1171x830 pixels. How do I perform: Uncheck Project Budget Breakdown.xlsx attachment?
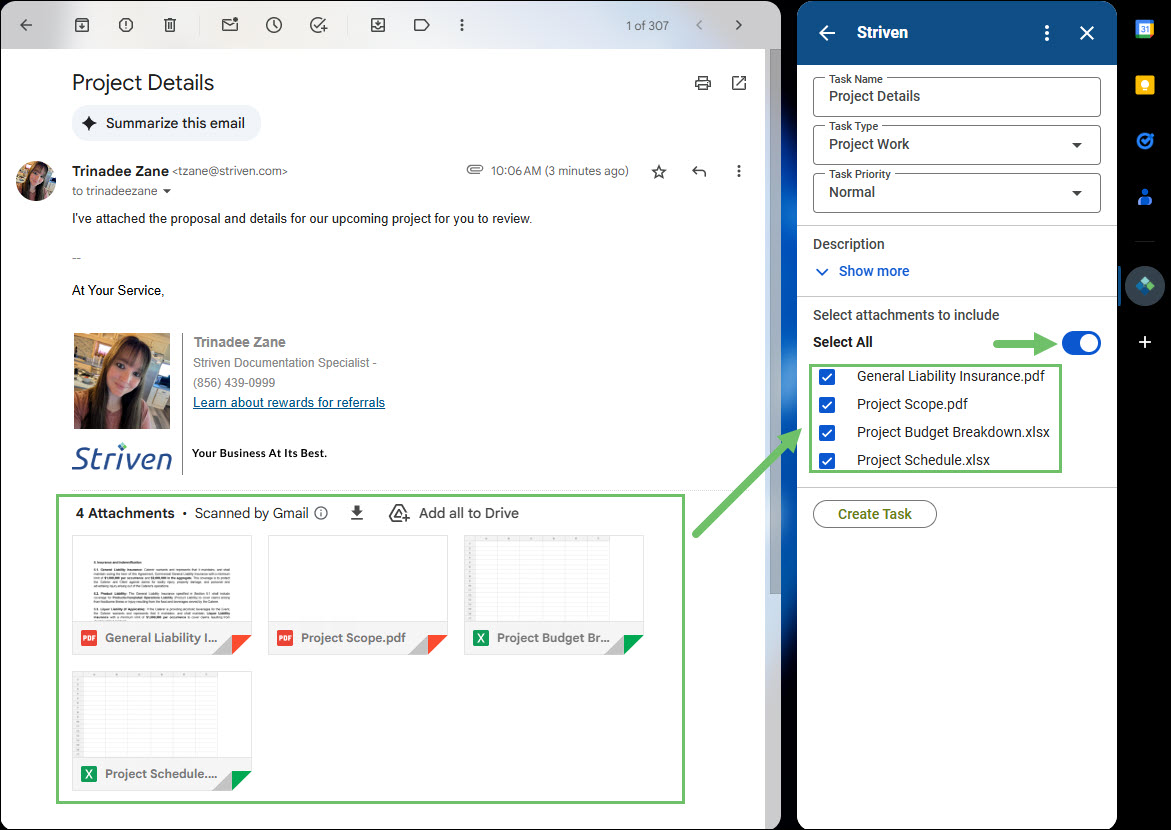(x=826, y=432)
